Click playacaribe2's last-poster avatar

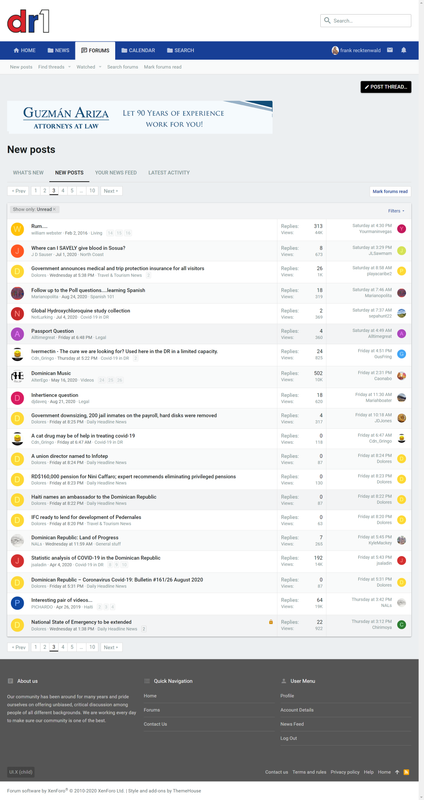[x=402, y=271]
